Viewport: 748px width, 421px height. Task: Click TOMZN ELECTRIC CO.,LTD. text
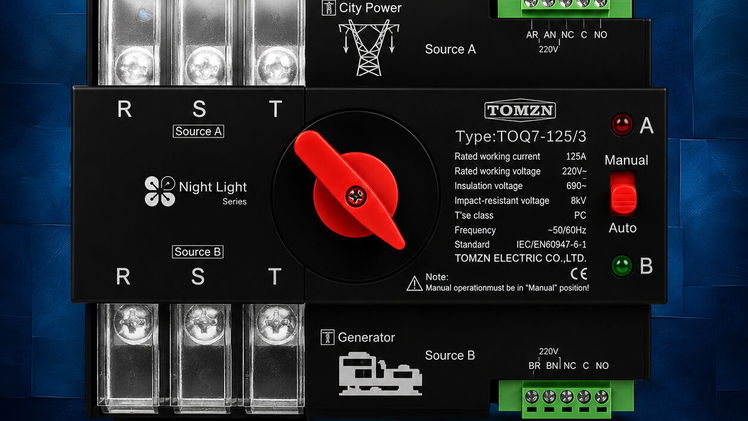point(520,258)
